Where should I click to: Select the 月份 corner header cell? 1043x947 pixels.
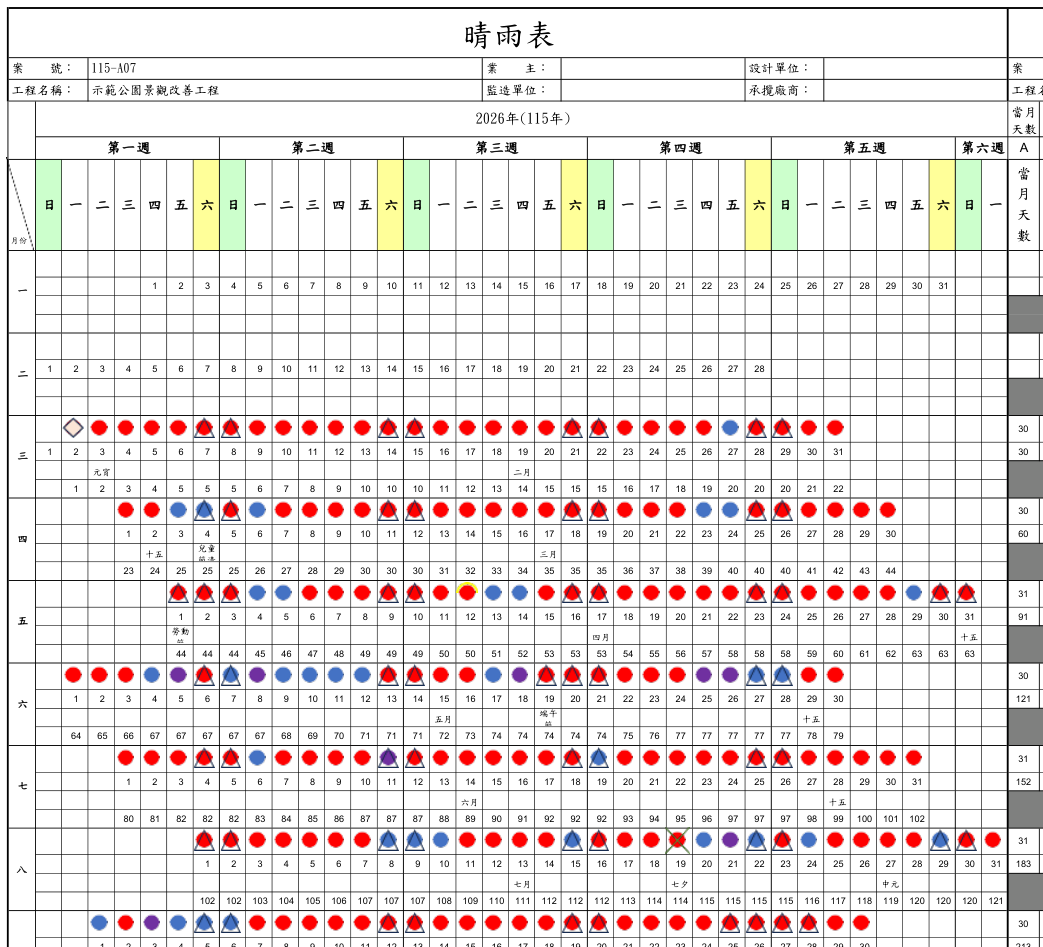21,205
